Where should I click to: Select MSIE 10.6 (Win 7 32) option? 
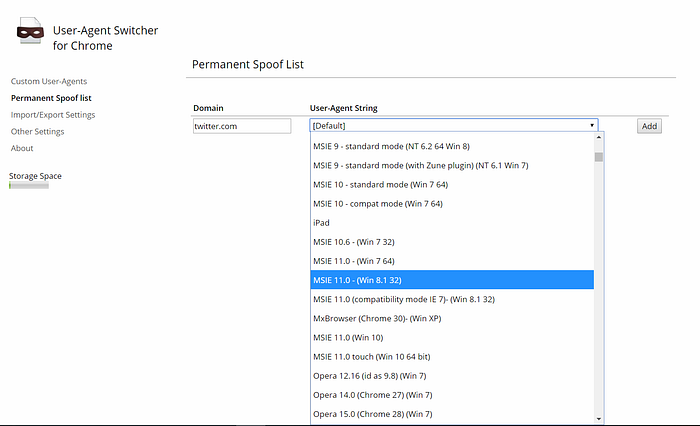coord(452,242)
